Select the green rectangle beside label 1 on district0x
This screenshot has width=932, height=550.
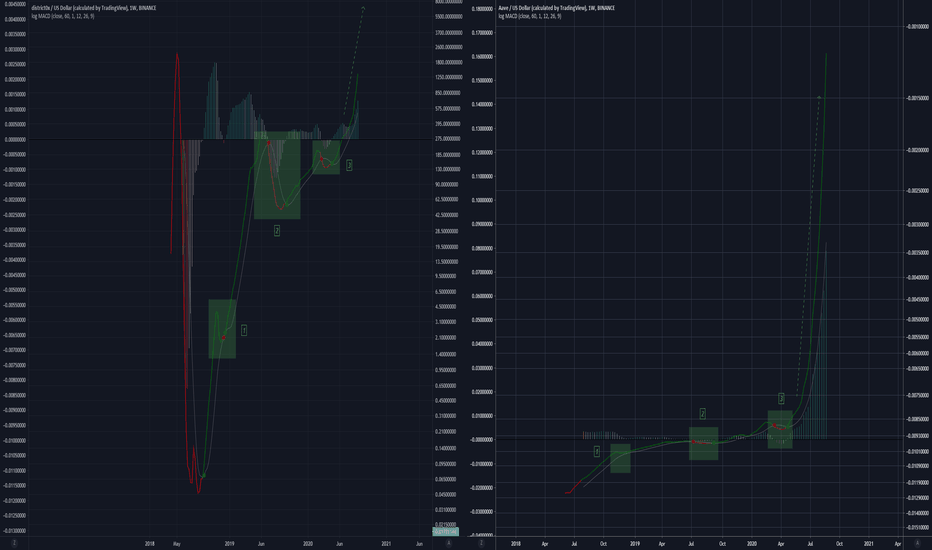pos(222,329)
